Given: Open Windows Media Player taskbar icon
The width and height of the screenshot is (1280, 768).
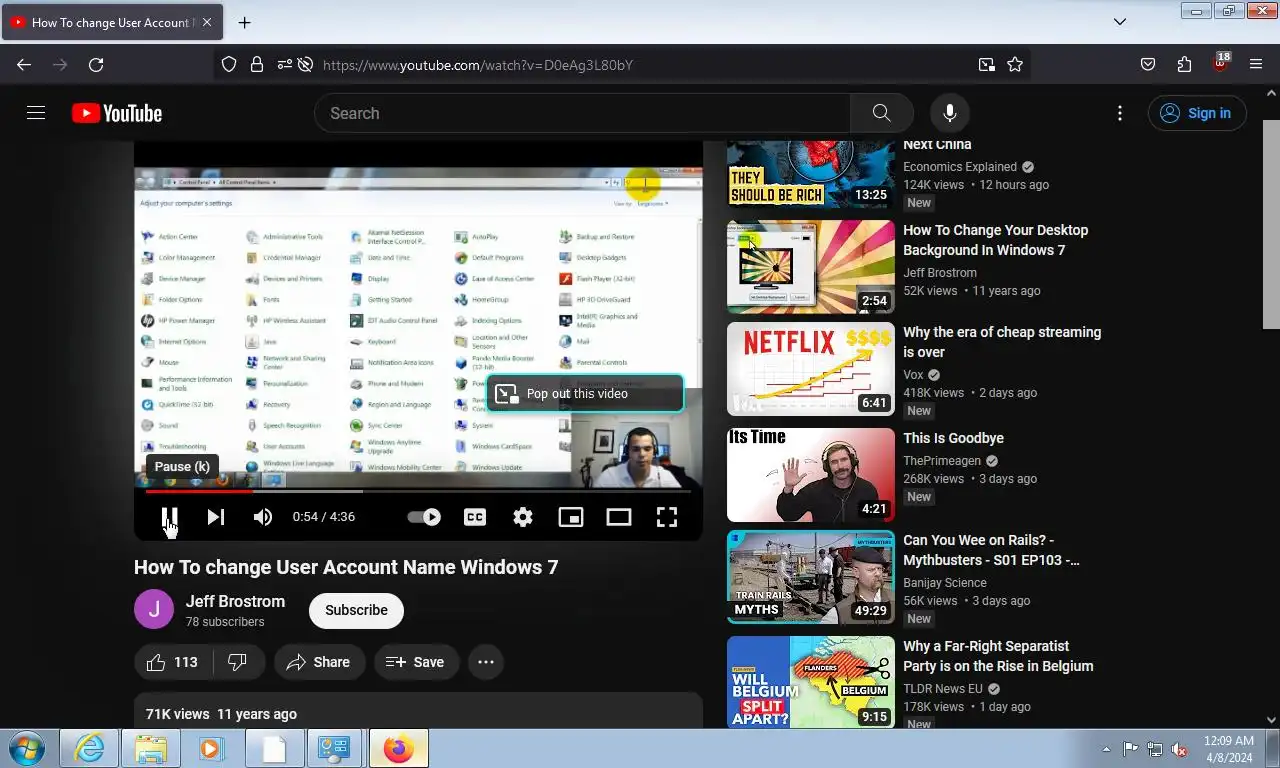Looking at the screenshot, I should point(211,748).
